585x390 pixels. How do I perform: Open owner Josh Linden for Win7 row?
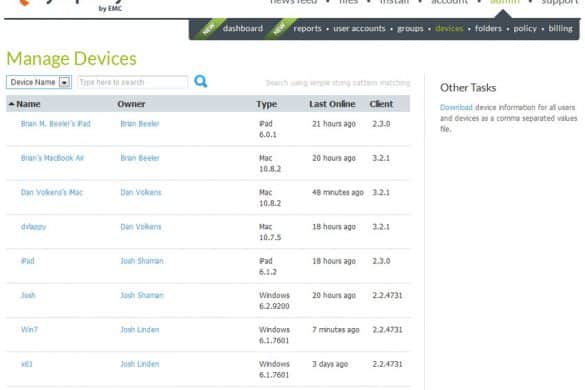coord(140,330)
